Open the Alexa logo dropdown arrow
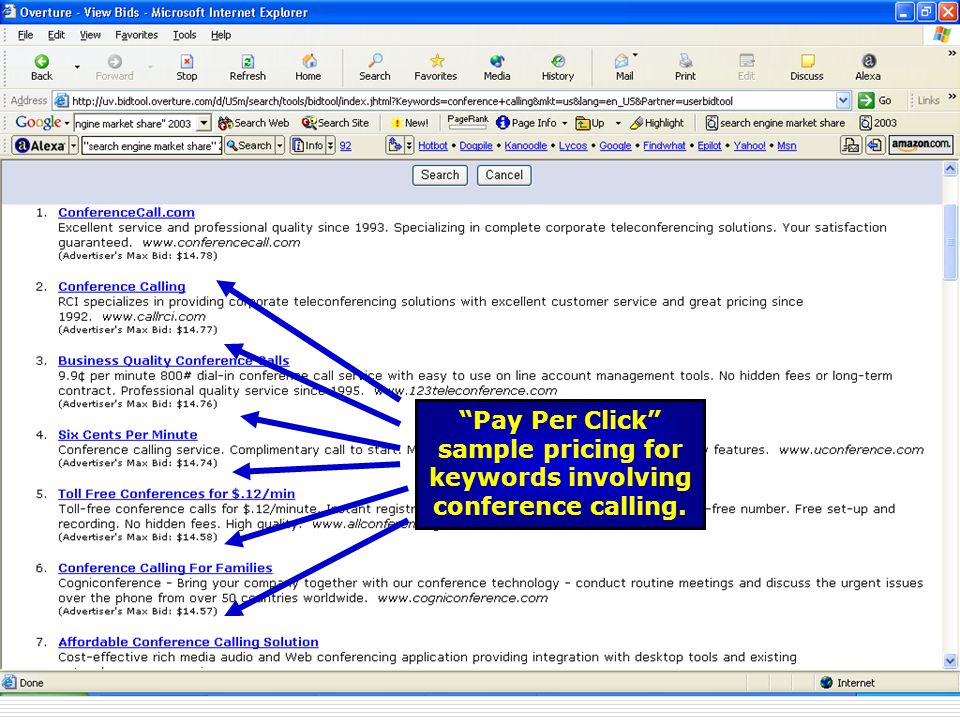 pos(73,146)
